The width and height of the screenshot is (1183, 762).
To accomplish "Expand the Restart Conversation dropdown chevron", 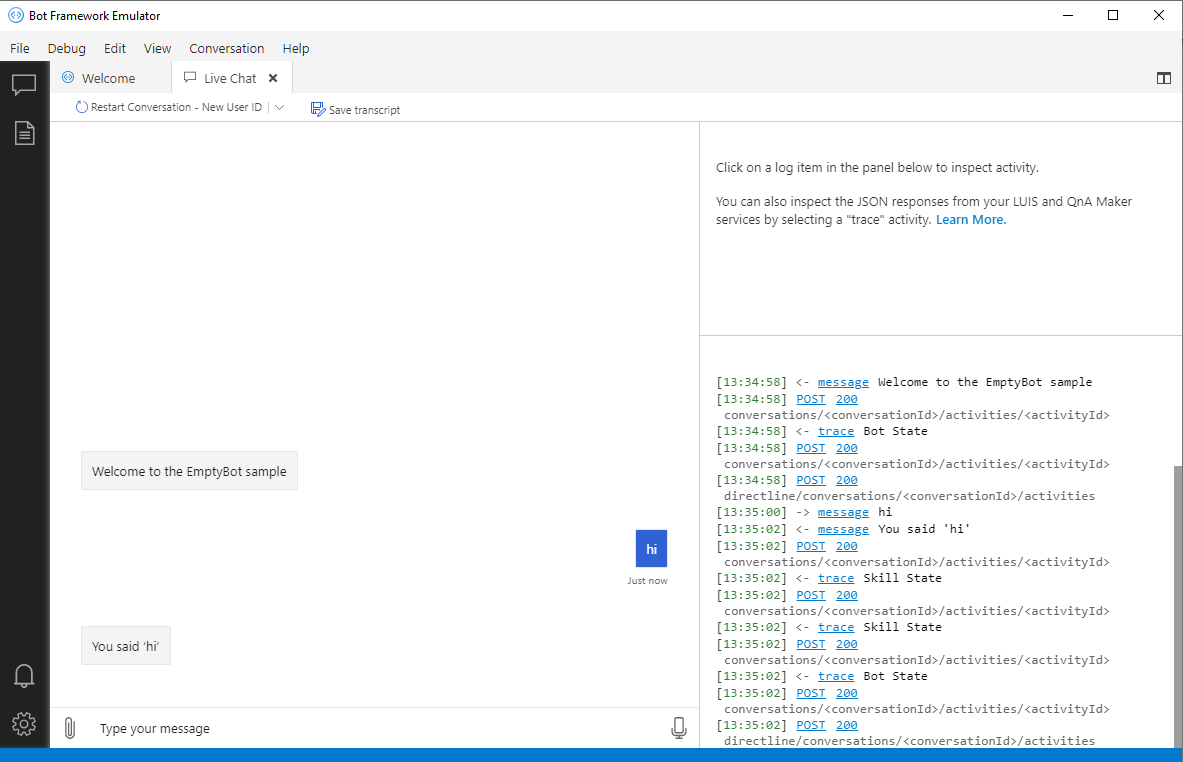I will [279, 107].
